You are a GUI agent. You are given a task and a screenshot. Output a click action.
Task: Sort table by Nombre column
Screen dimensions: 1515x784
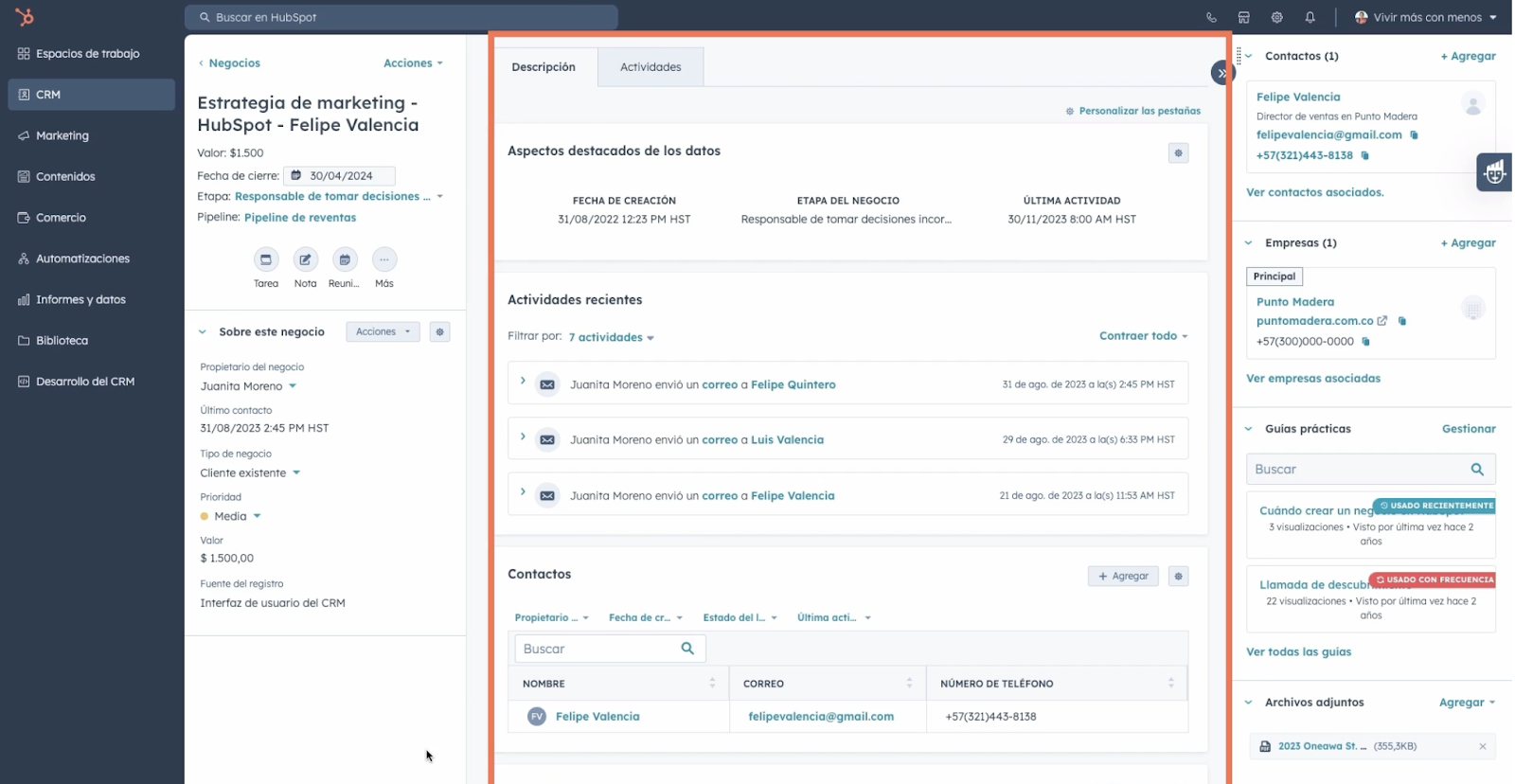[x=712, y=683]
